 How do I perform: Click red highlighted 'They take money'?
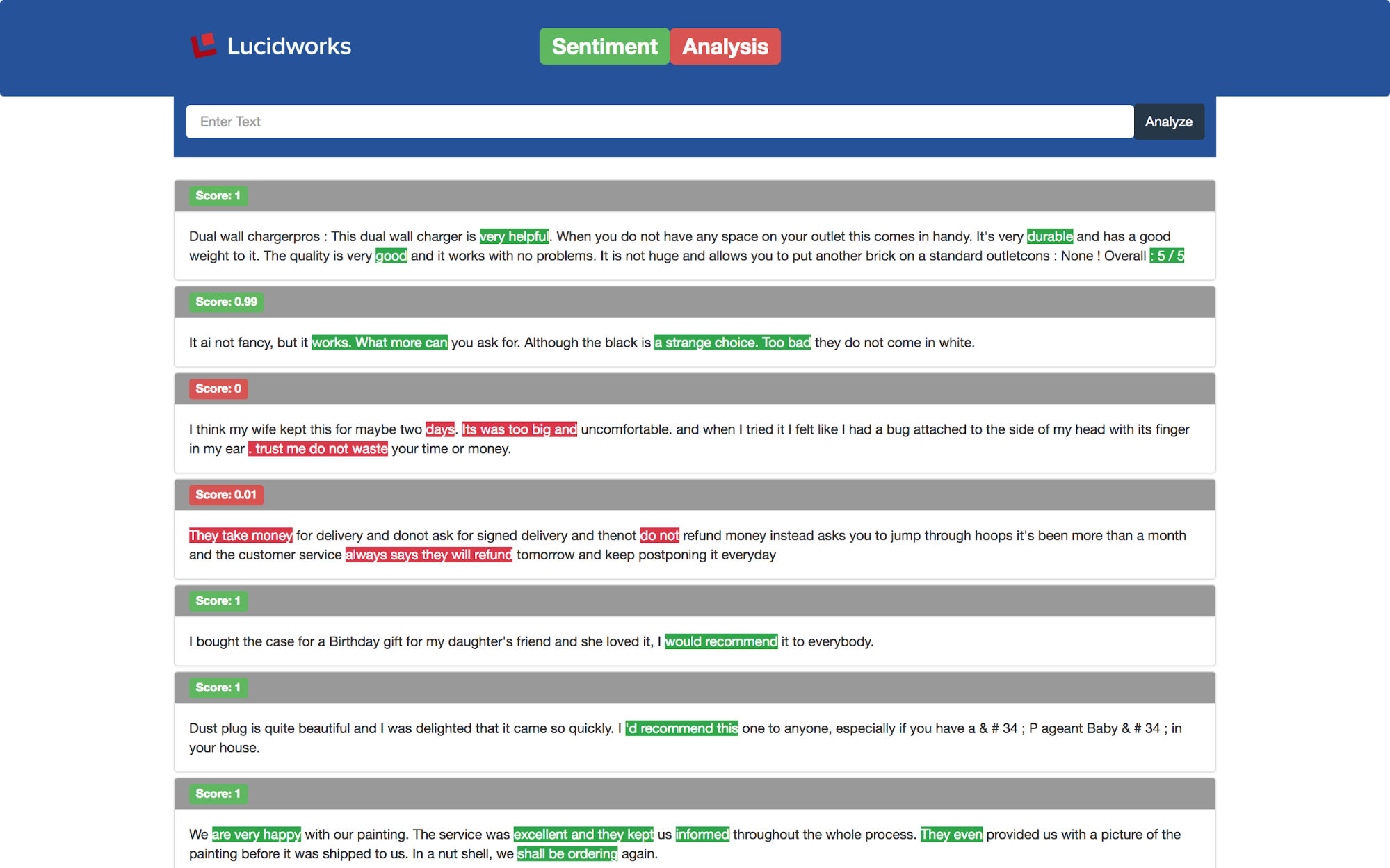point(241,536)
